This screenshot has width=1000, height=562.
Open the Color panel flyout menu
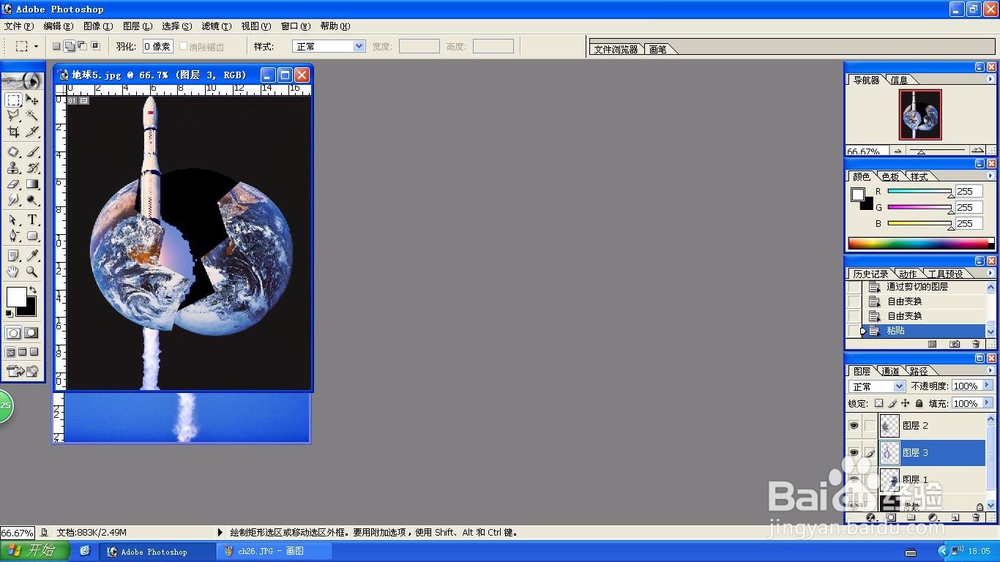click(x=990, y=175)
